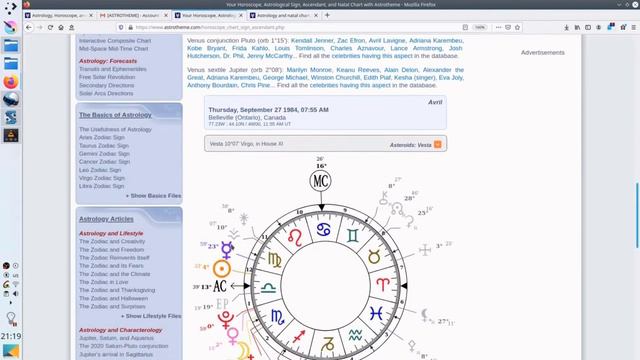Viewport: 640px width, 360px height.
Task: Open Gemini Zodiac Sign link
Action: pos(104,154)
